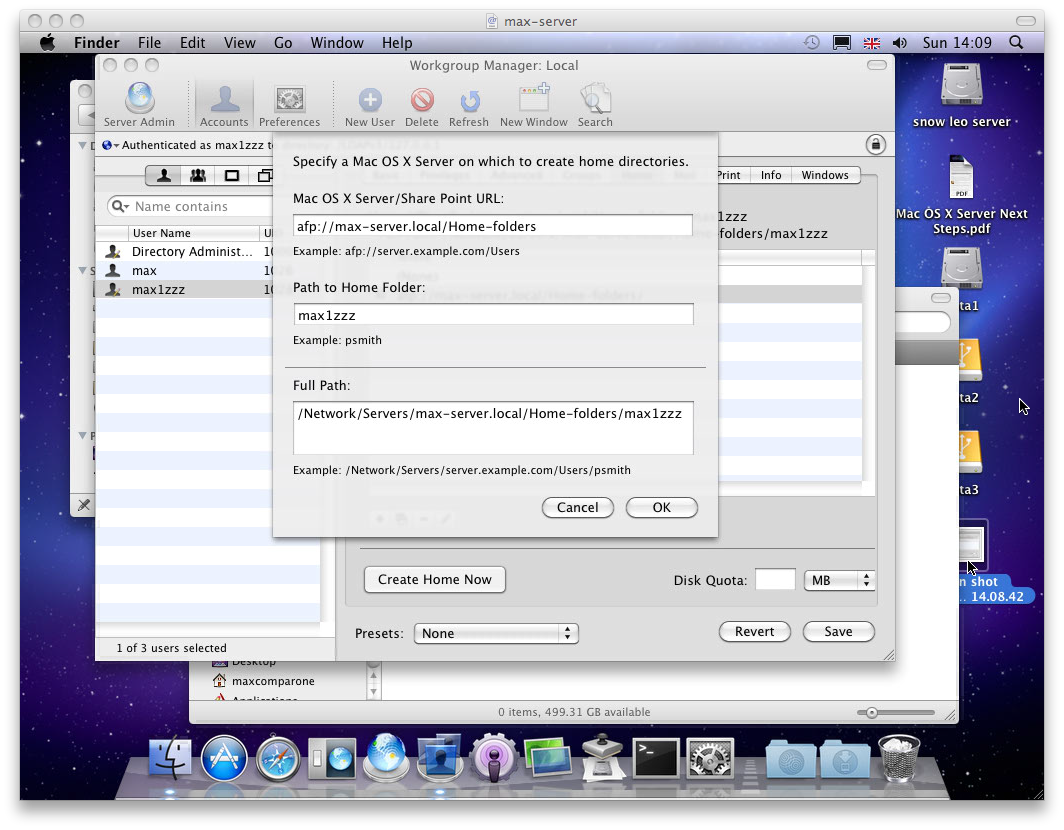1064x830 pixels.
Task: Open the Disk Quota MB unit dropdown
Action: (x=839, y=580)
